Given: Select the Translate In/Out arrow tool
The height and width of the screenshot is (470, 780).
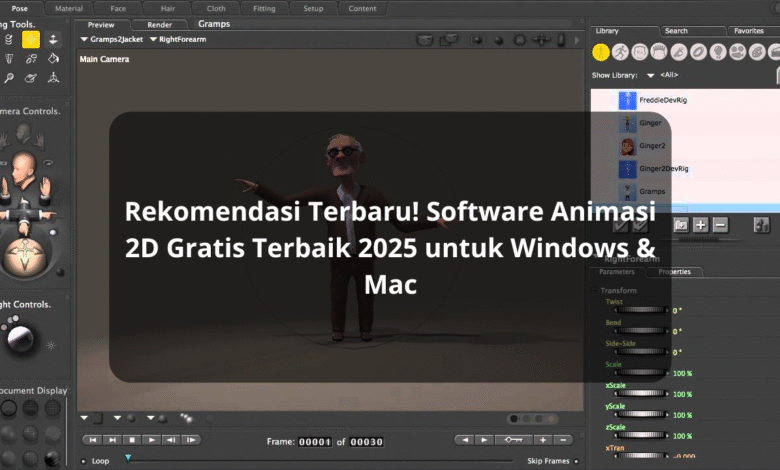Looking at the screenshot, I should click(53, 39).
